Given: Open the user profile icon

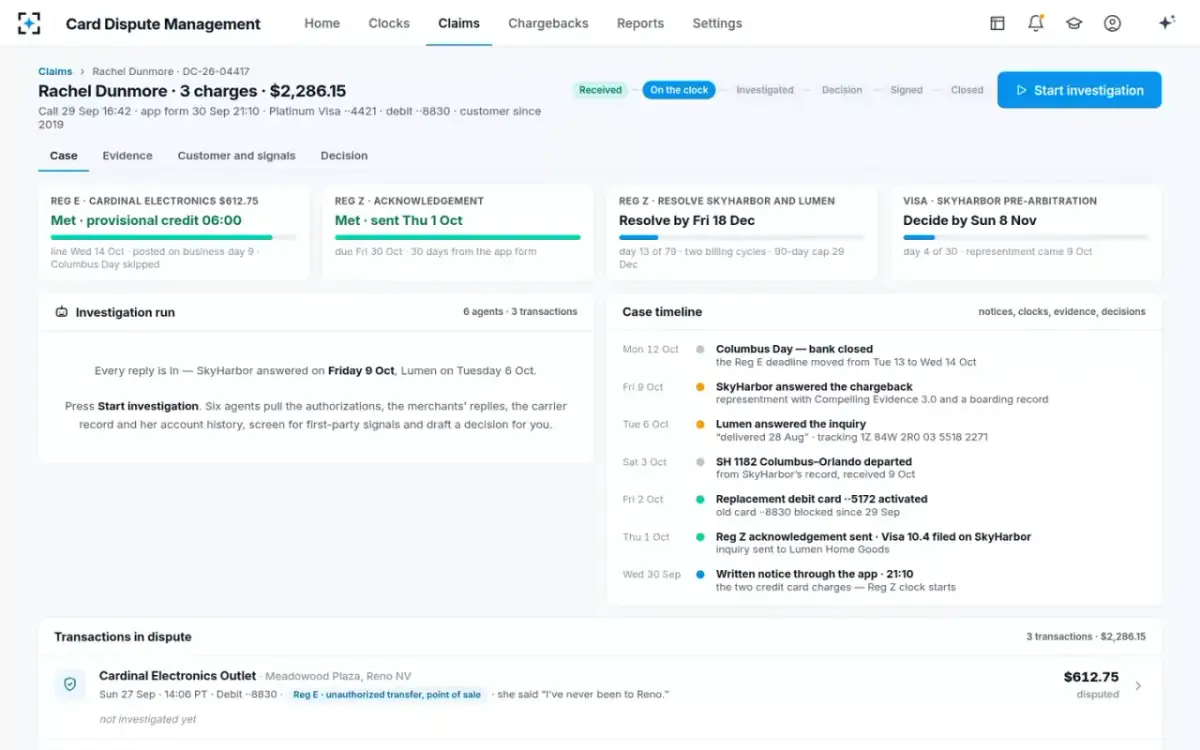Looking at the screenshot, I should 1112,23.
